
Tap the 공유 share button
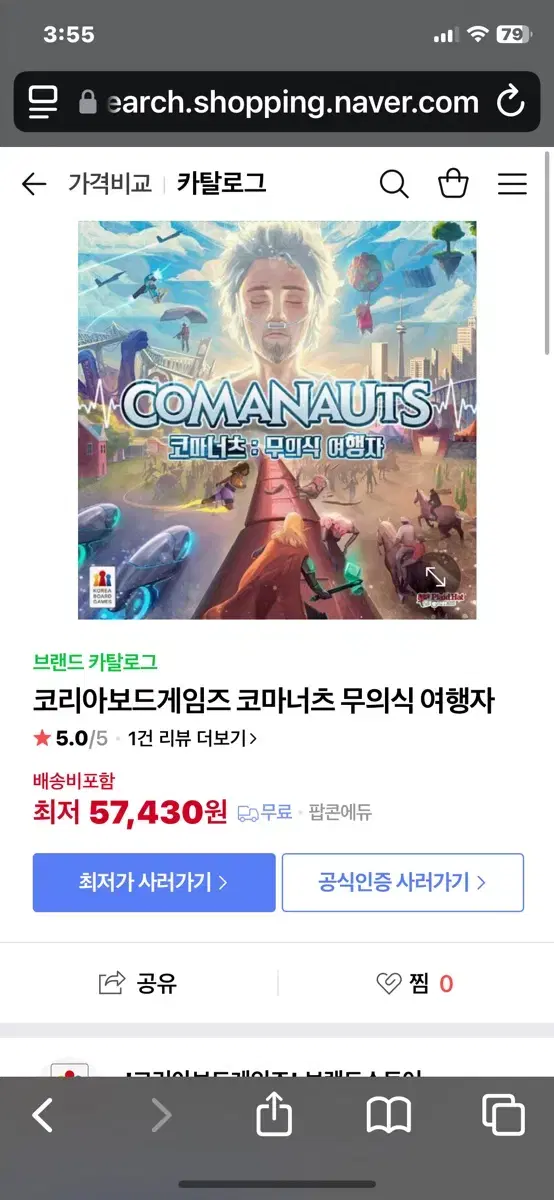pyautogui.click(x=138, y=983)
